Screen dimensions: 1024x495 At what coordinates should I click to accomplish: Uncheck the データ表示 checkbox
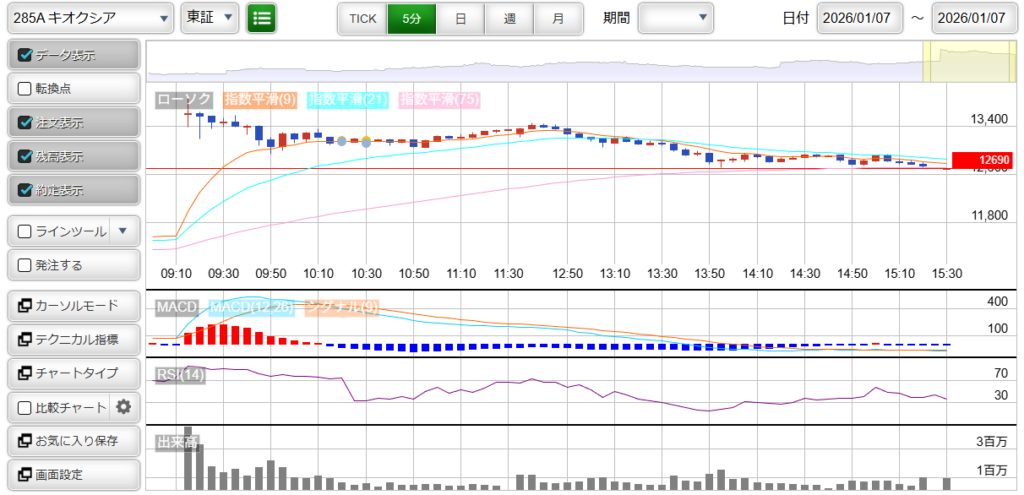pos(25,55)
